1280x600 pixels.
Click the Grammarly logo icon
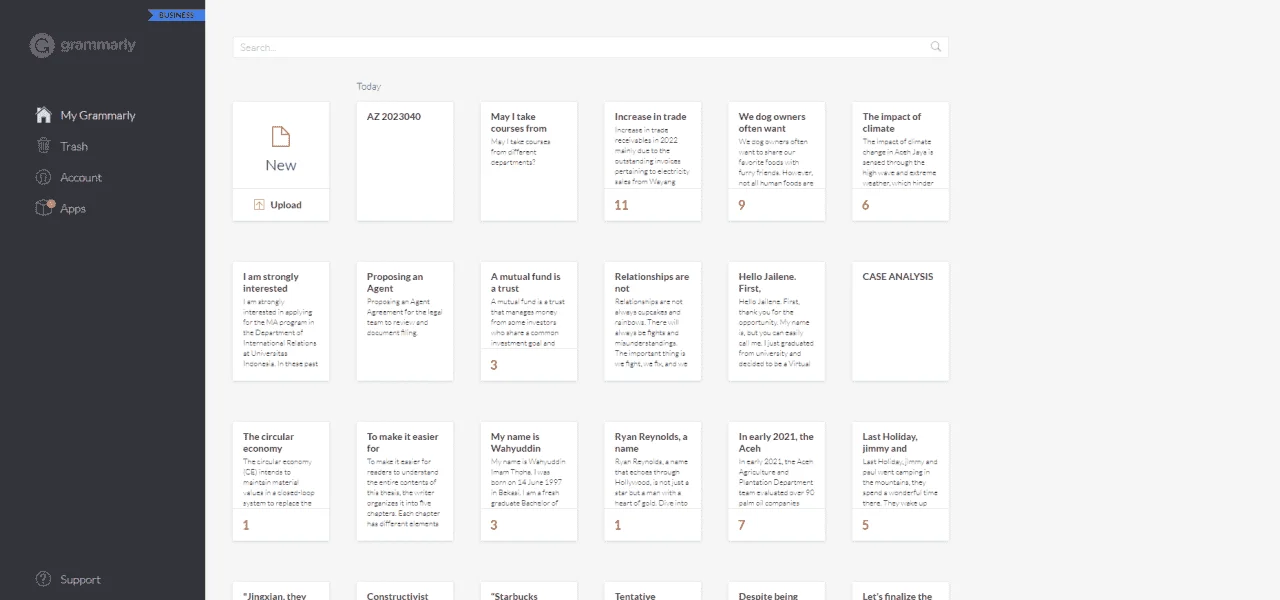(x=42, y=46)
